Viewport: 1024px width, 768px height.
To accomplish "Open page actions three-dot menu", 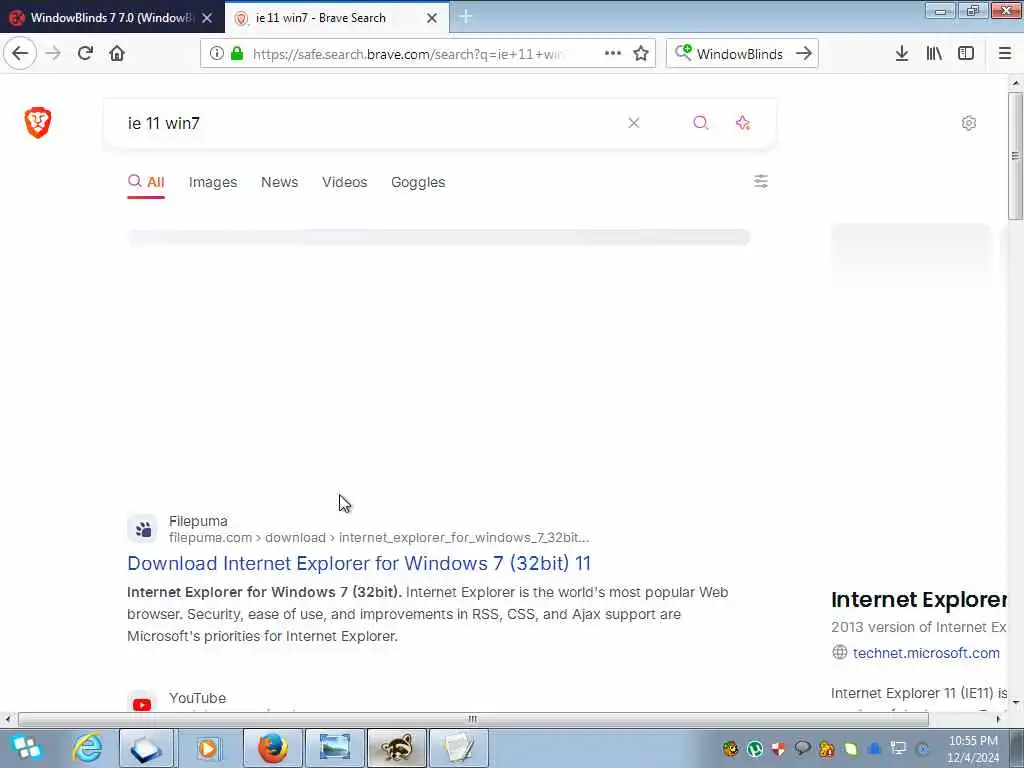I will [x=613, y=54].
